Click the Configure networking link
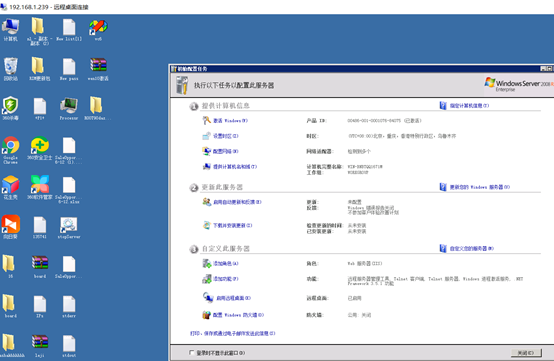Image resolution: width=554 pixels, height=361 pixels. (x=226, y=152)
